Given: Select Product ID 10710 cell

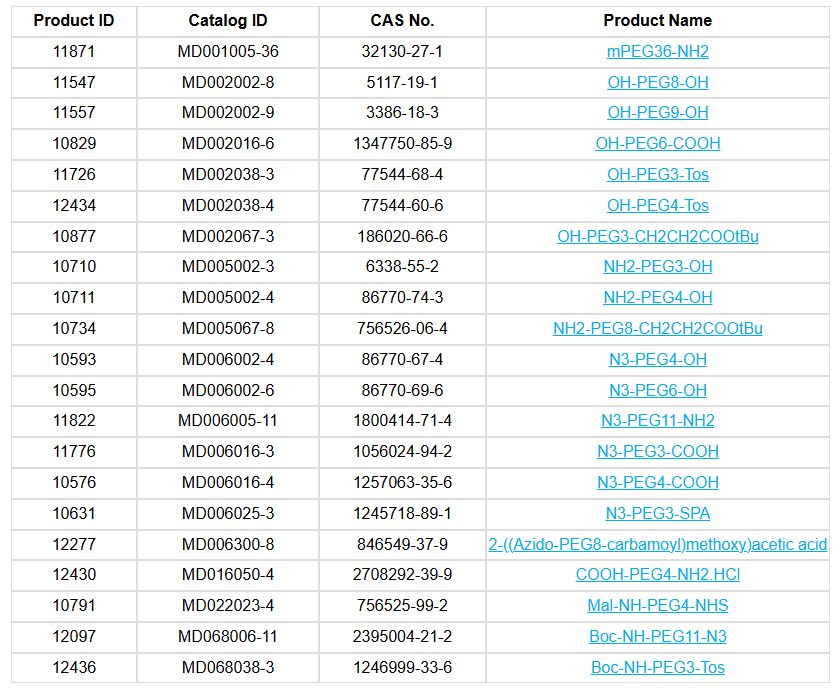Looking at the screenshot, I should [74, 266].
